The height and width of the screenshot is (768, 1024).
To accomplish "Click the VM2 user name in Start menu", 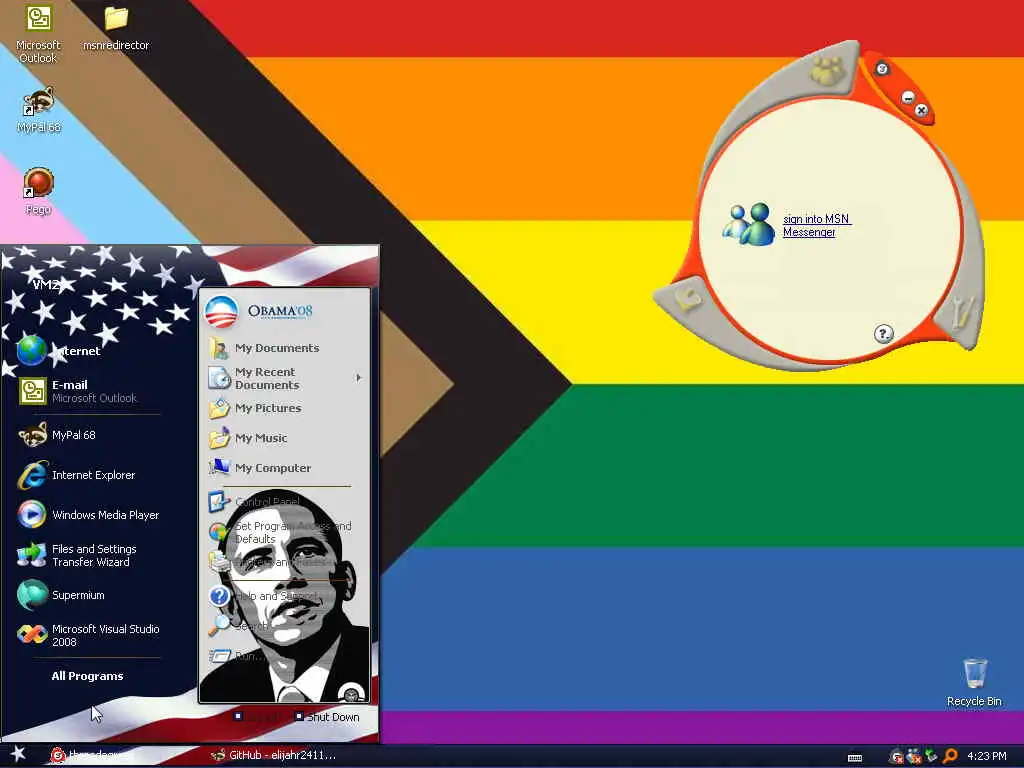I will pyautogui.click(x=46, y=285).
